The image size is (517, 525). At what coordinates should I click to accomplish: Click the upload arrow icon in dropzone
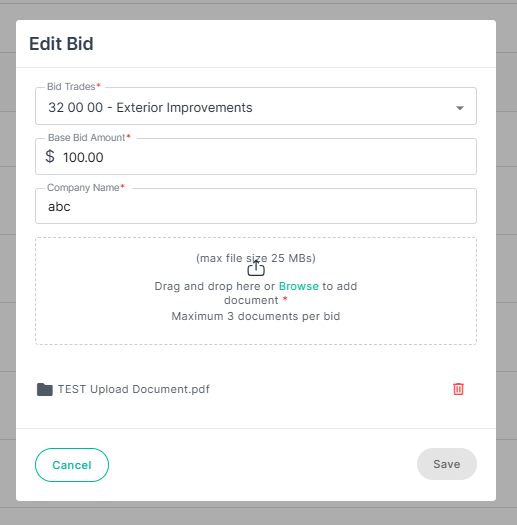[256, 269]
